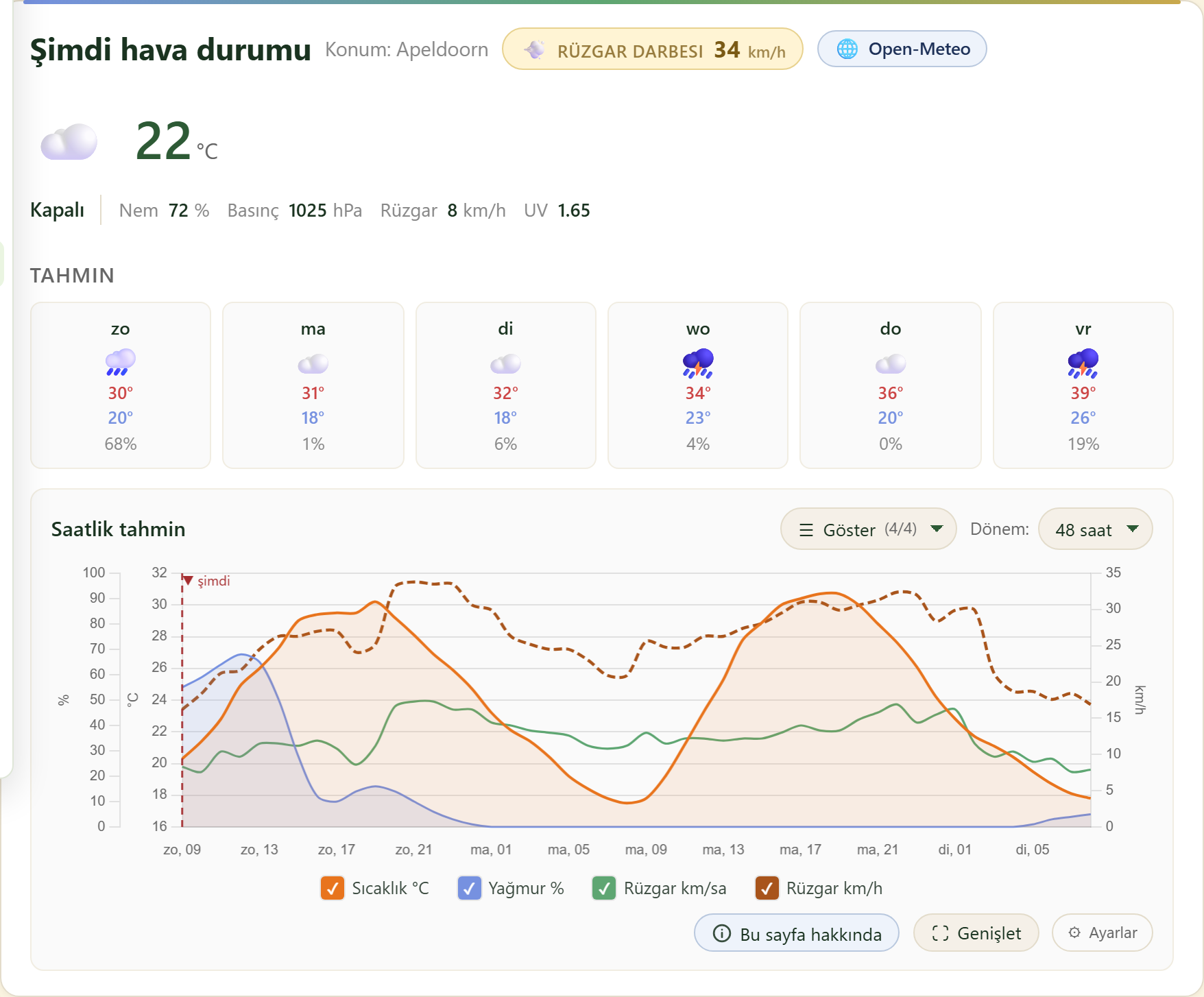Click the list icon in Göster dropdown
The width and height of the screenshot is (1204, 997).
click(806, 530)
